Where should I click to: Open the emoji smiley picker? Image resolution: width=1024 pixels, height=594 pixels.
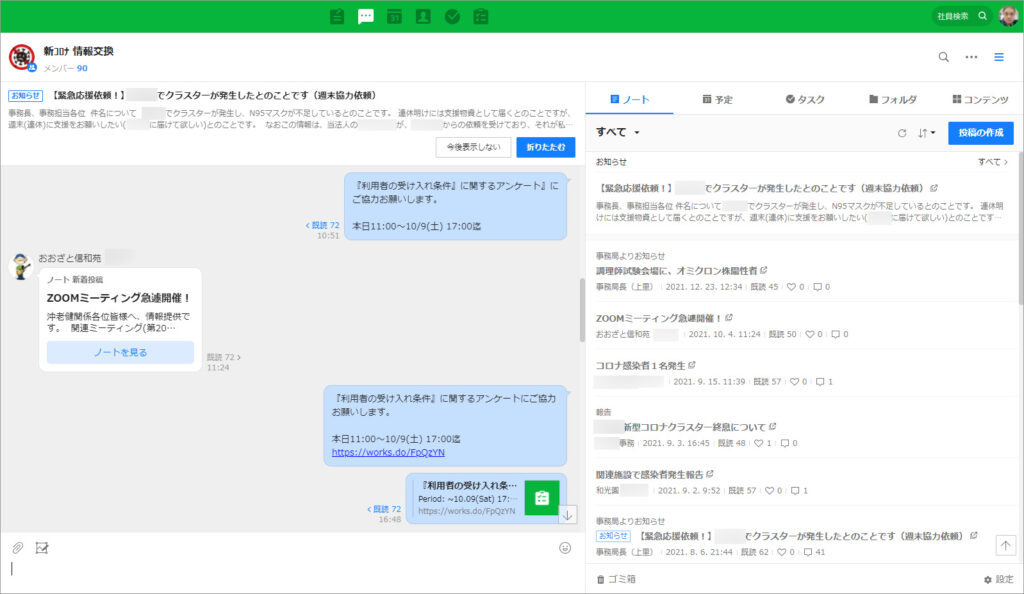[x=565, y=548]
